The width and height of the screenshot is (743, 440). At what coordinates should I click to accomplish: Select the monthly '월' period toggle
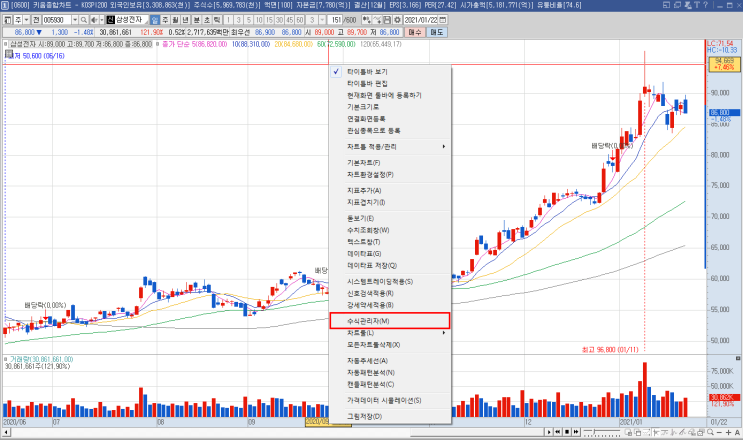174,20
